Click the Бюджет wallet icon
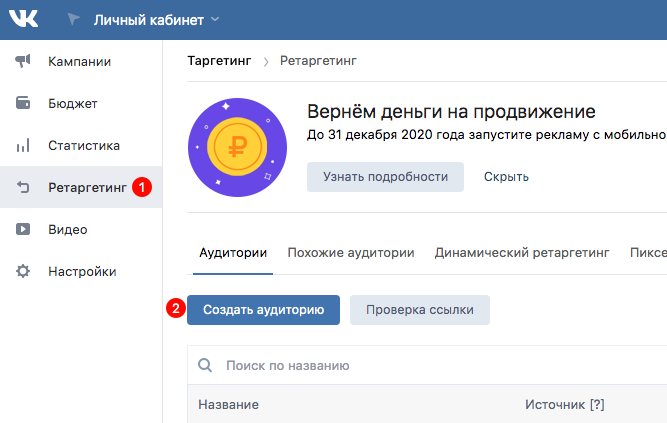The height and width of the screenshot is (423, 667). pyautogui.click(x=23, y=103)
